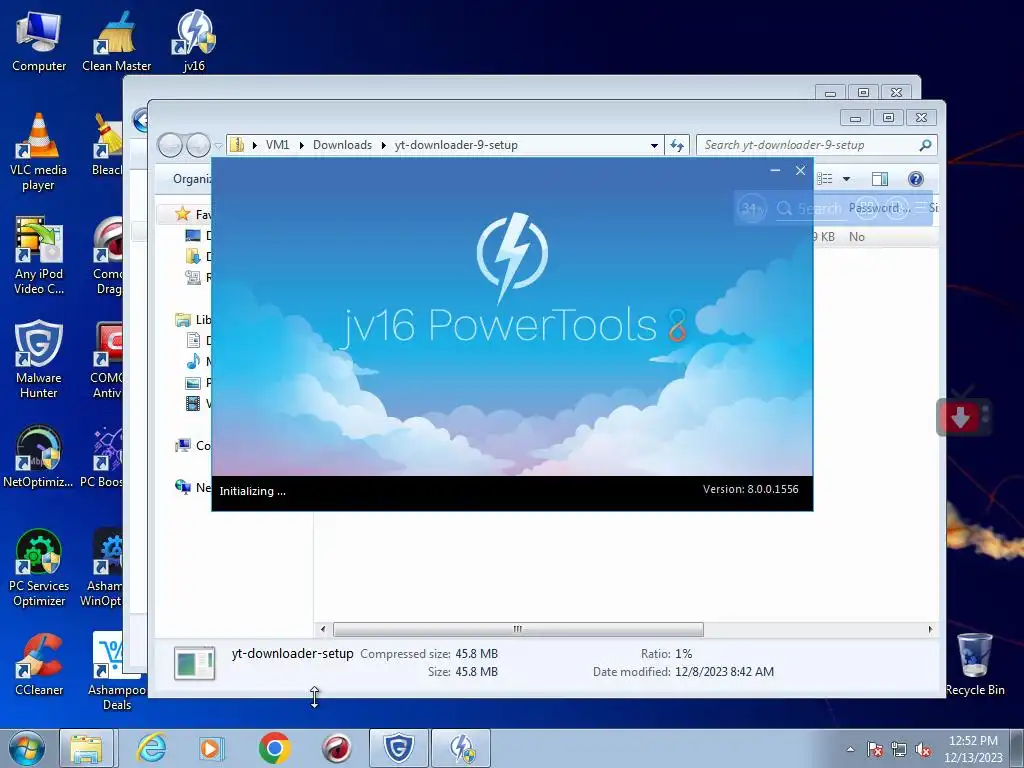Open the Recycle Bin

pyautogui.click(x=974, y=665)
